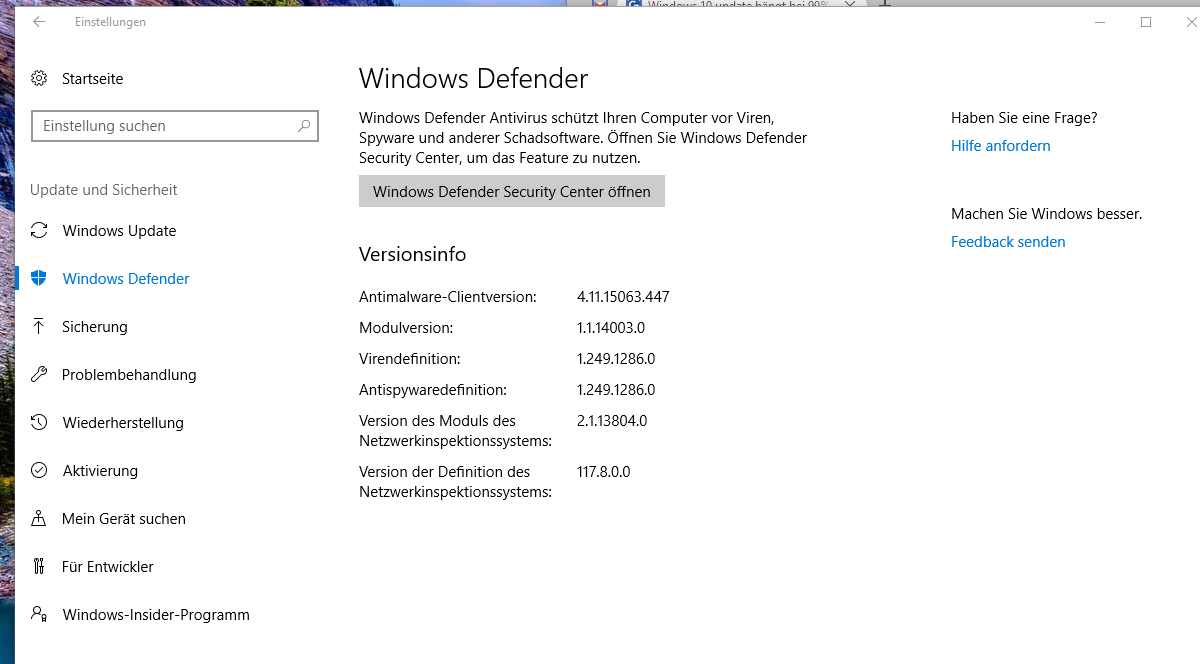
Task: Select the Antimalware-Clientversion value 4.11.15063.447
Action: [623, 297]
